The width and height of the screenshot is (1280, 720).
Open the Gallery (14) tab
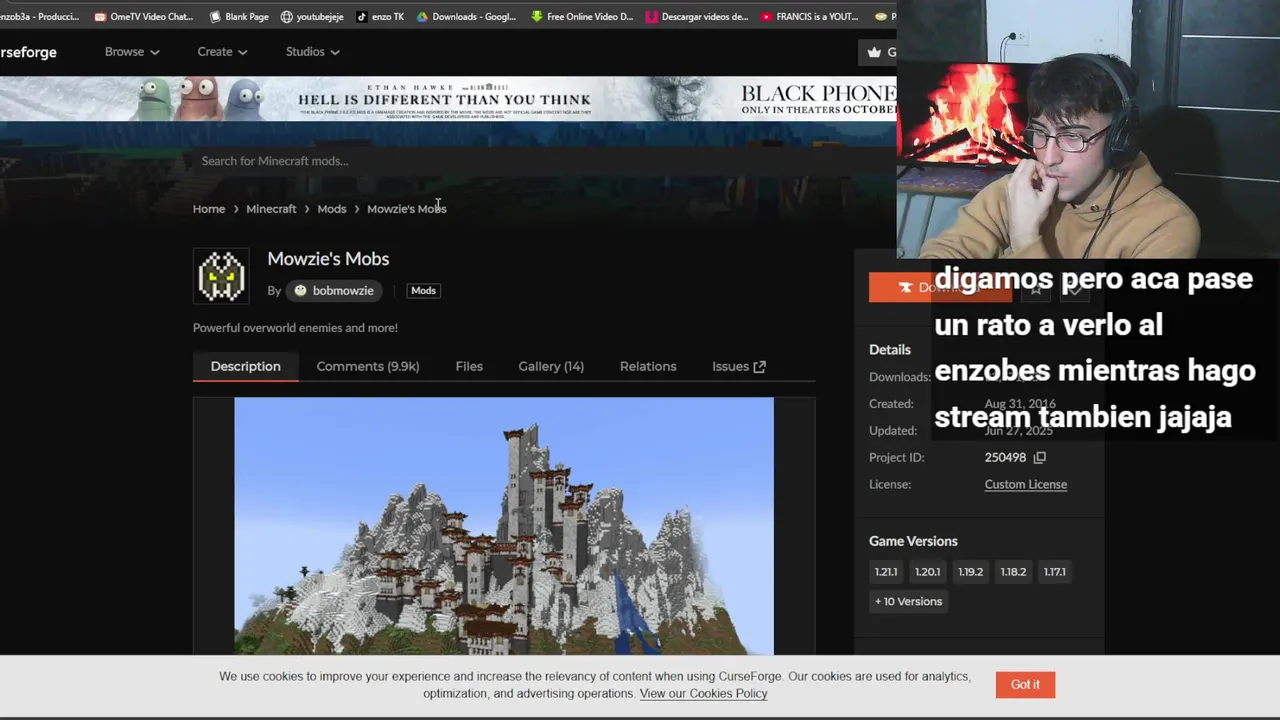(x=551, y=366)
